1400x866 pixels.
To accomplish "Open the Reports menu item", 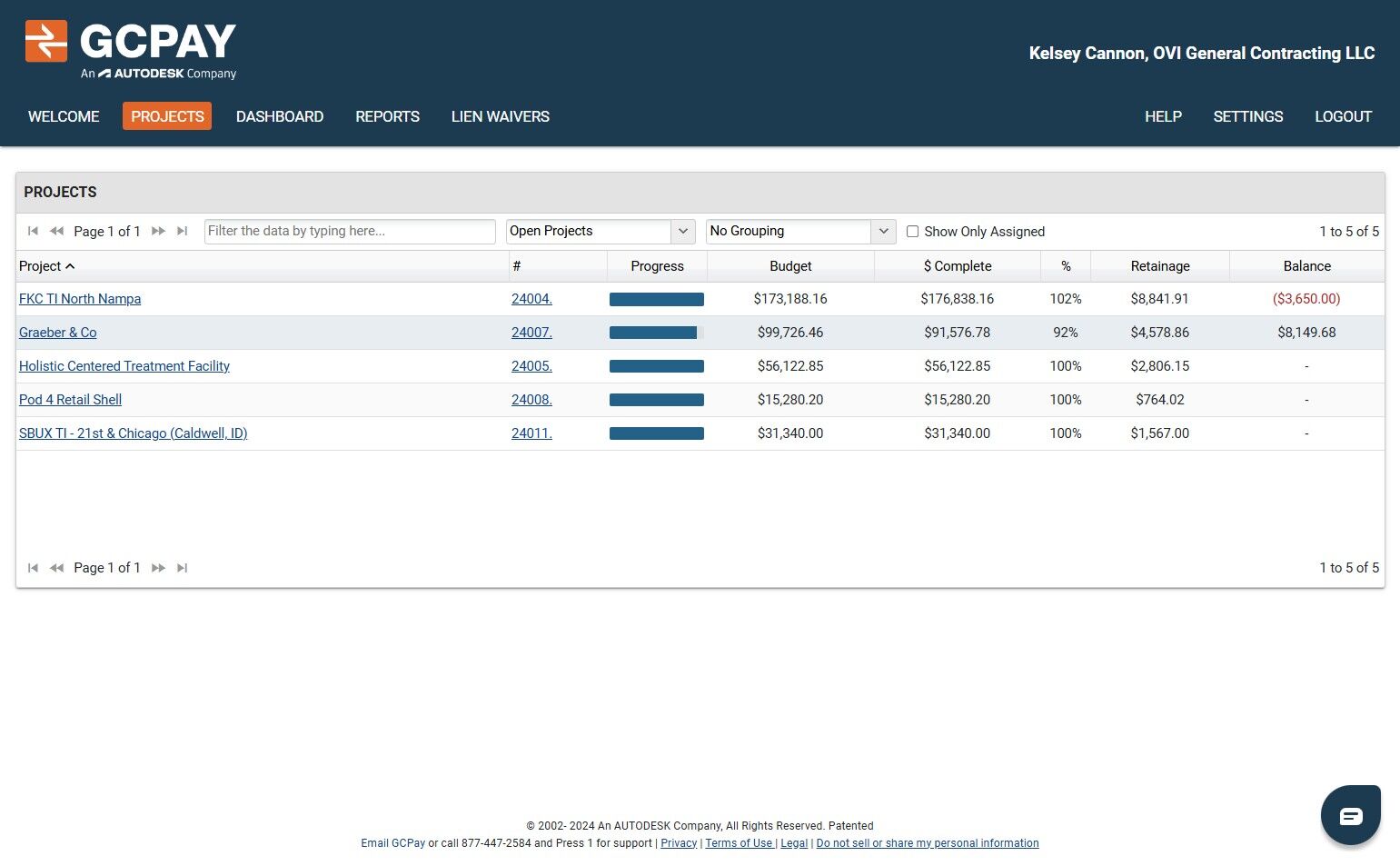I will tap(387, 116).
